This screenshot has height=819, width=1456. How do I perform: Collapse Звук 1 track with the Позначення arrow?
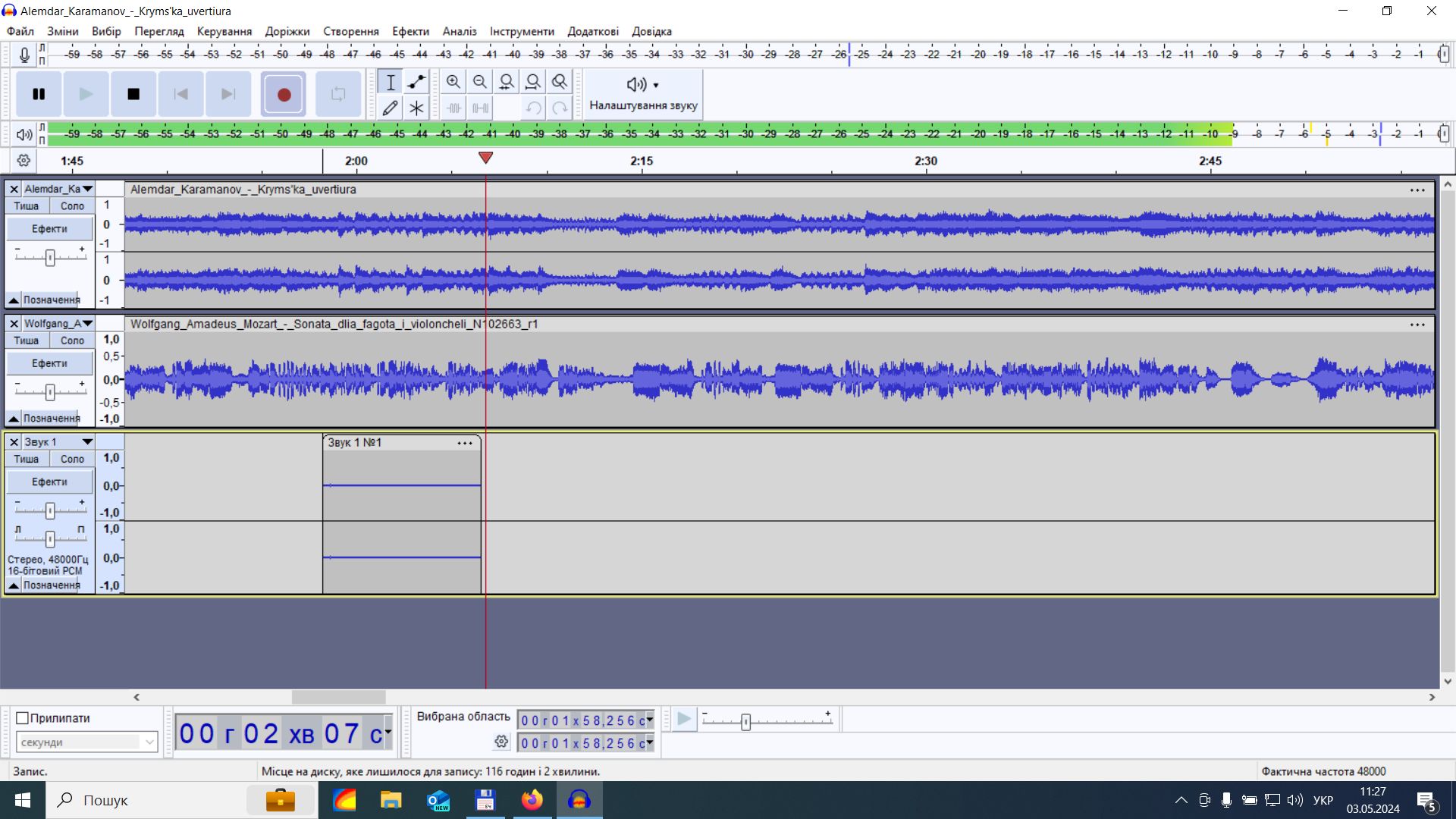click(x=14, y=585)
